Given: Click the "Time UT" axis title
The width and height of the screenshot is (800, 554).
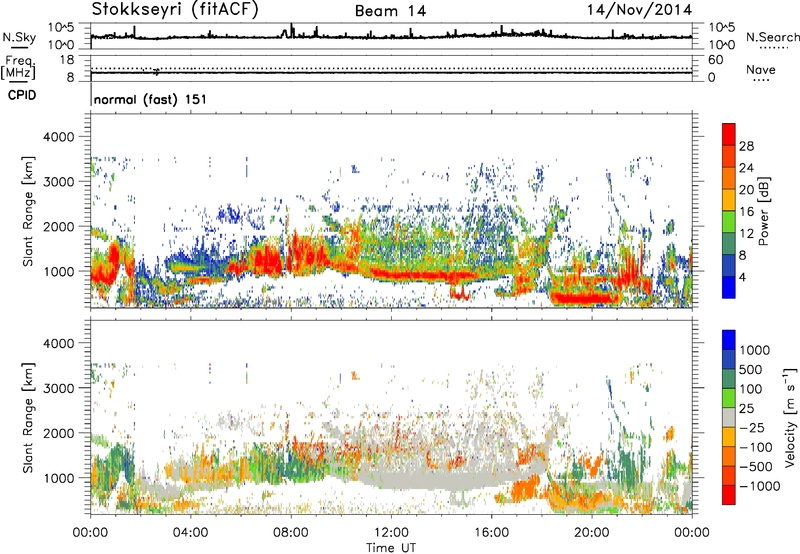Looking at the screenshot, I should (391, 548).
